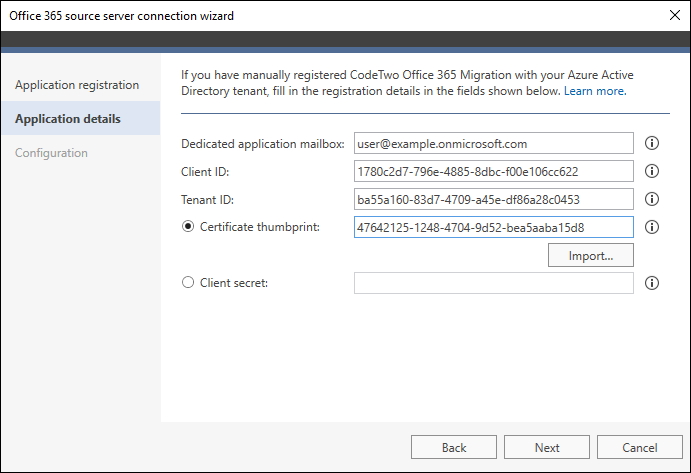The width and height of the screenshot is (691, 473).
Task: Click the Import... button
Action: (591, 255)
